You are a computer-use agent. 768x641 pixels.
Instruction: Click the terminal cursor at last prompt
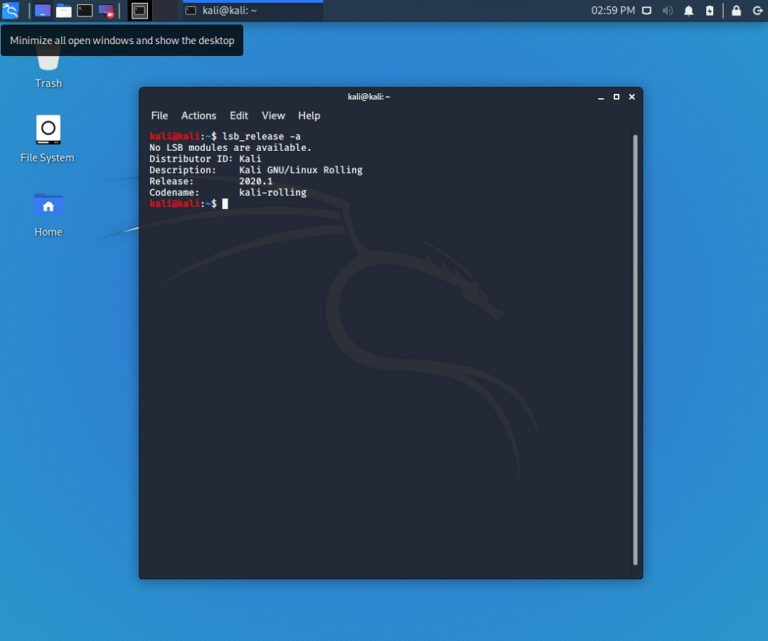coord(225,204)
